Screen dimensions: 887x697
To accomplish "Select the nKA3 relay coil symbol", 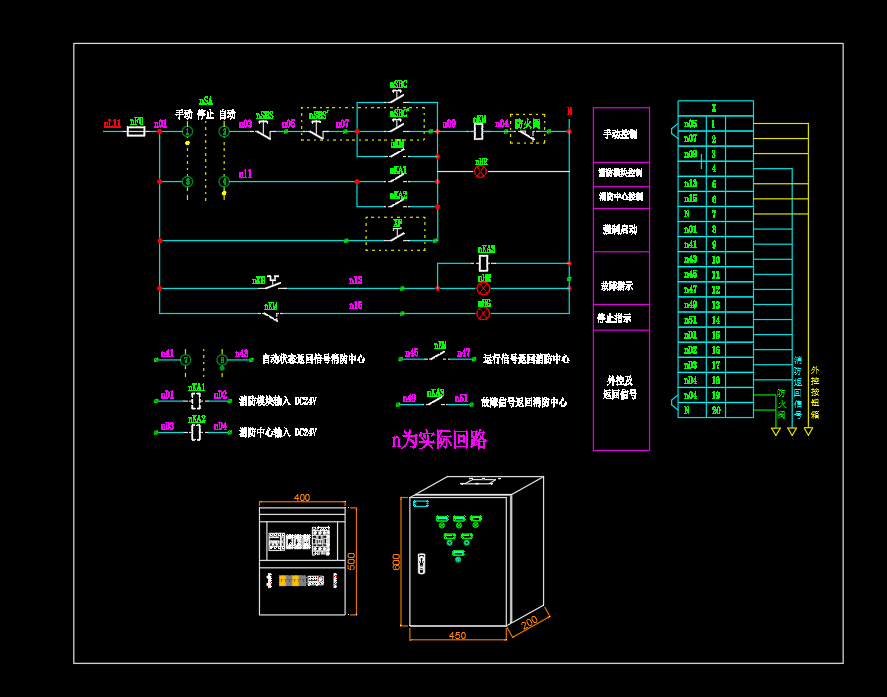I will tap(484, 263).
